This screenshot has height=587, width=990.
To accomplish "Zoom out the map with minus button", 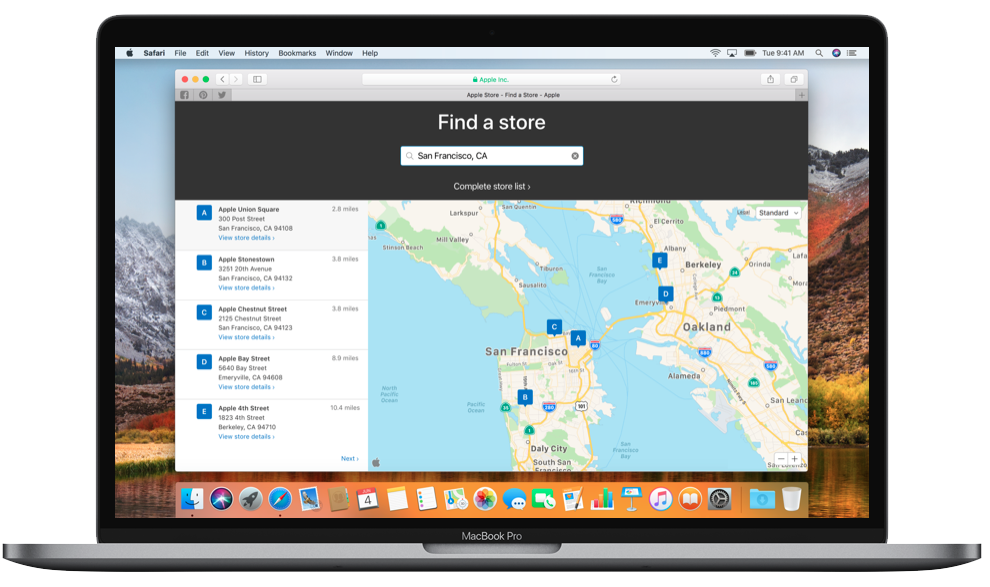I will point(781,459).
